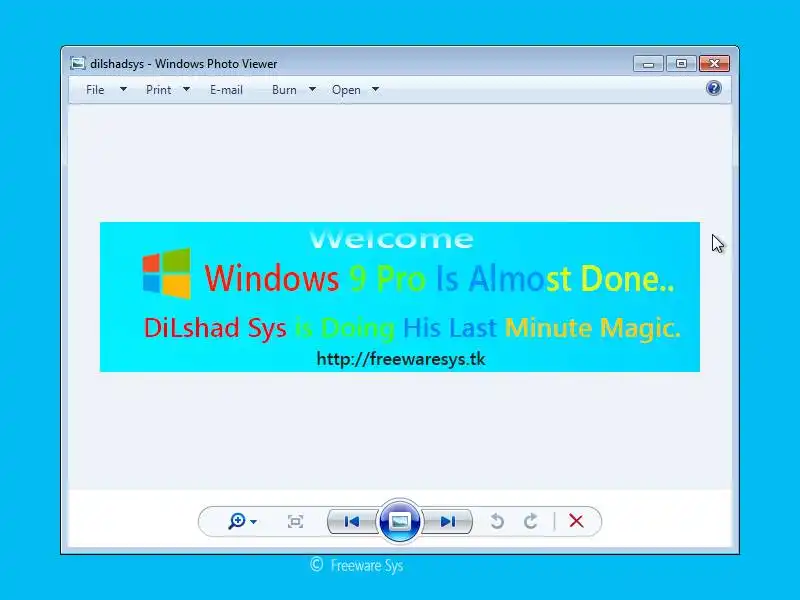800x600 pixels.
Task: Open the Burn menu
Action: point(284,90)
